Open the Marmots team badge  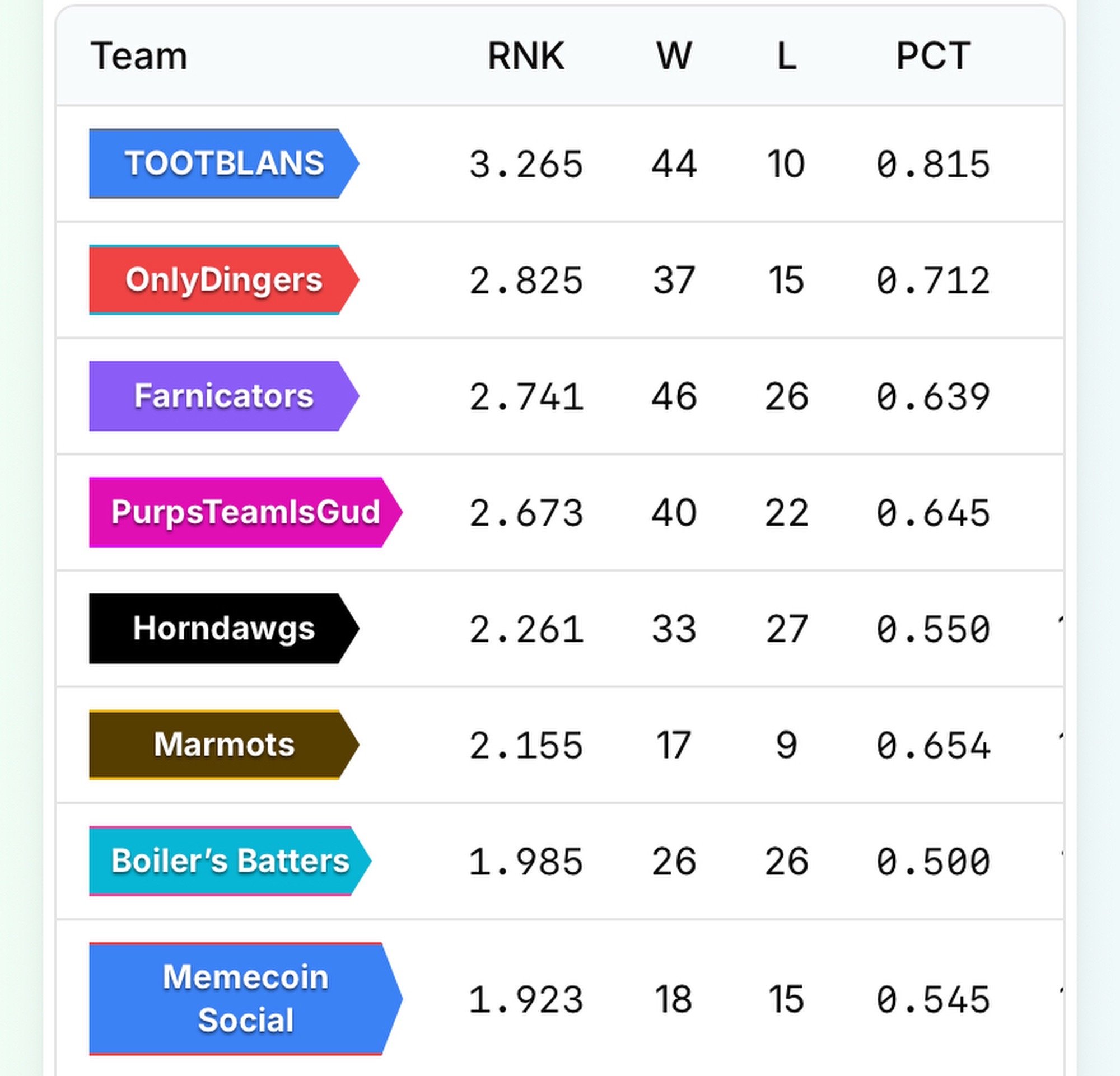click(x=223, y=745)
